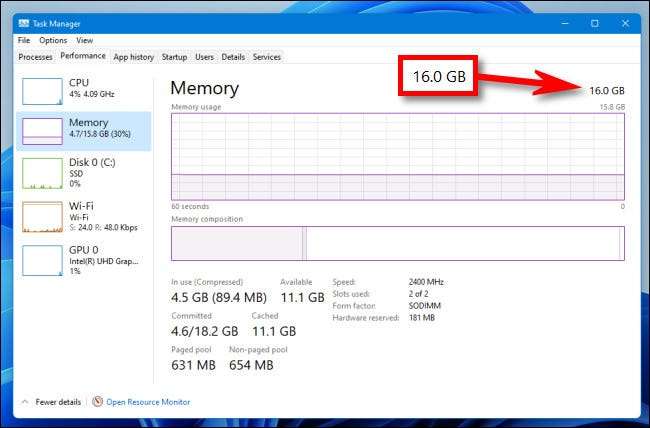Click the Intel(R) UHD Graphics label
Viewport: 650px width, 428px height.
pos(104,261)
